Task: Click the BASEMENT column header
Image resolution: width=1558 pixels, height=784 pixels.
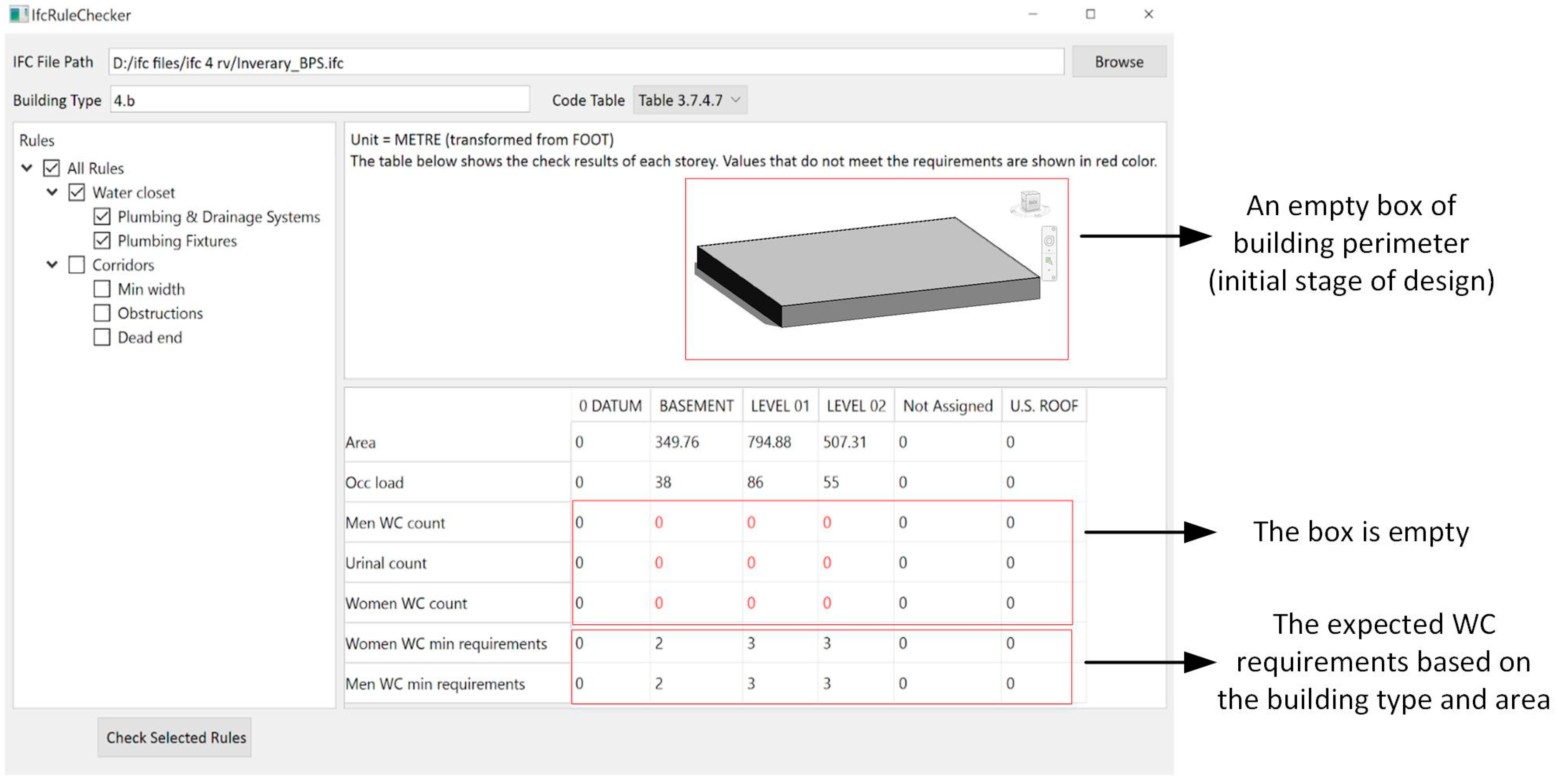Action: (696, 406)
